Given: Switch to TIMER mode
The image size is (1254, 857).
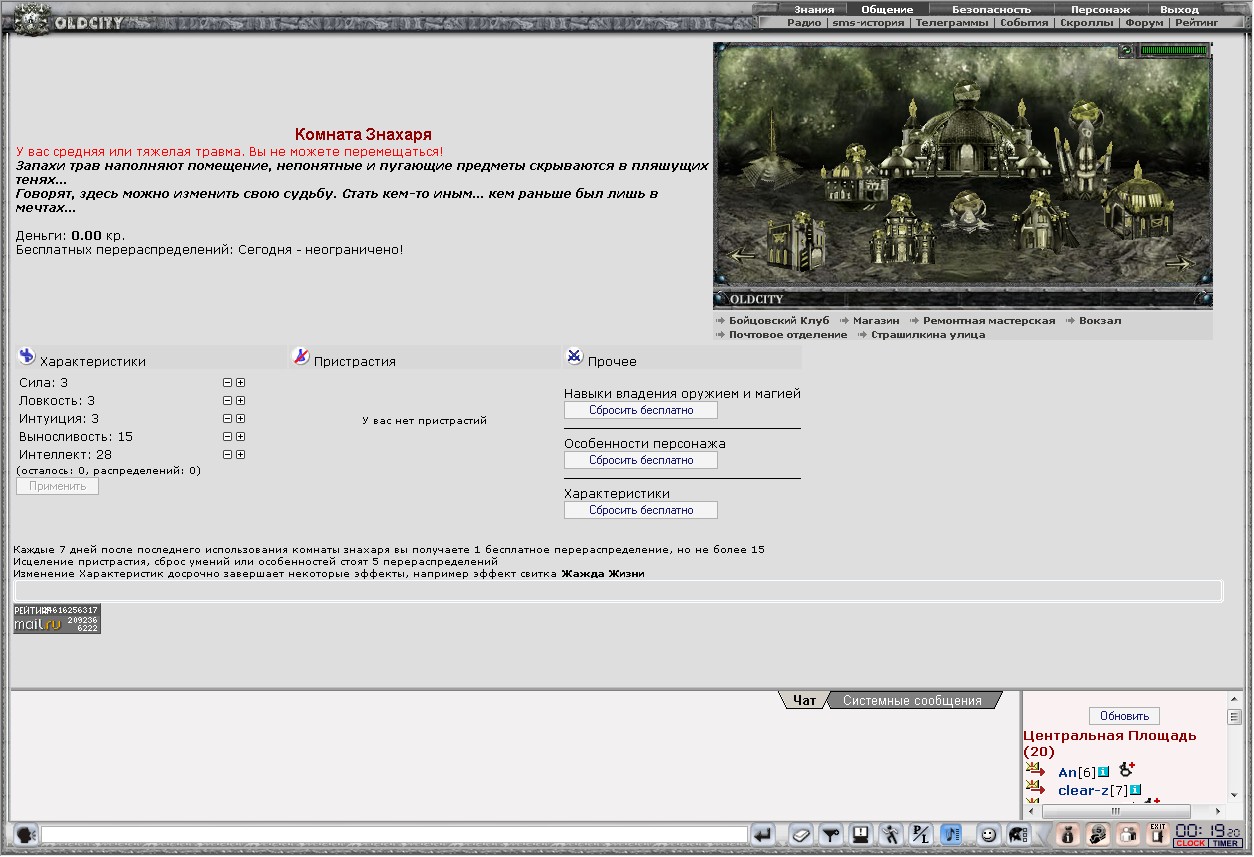Looking at the screenshot, I should click(1225, 843).
